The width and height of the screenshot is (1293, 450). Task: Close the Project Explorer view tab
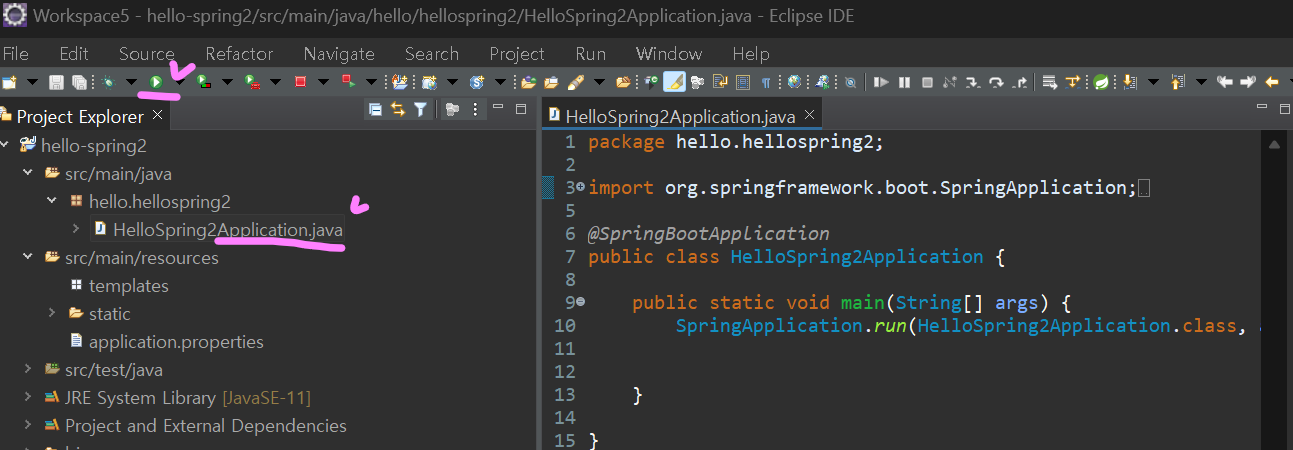(x=157, y=115)
